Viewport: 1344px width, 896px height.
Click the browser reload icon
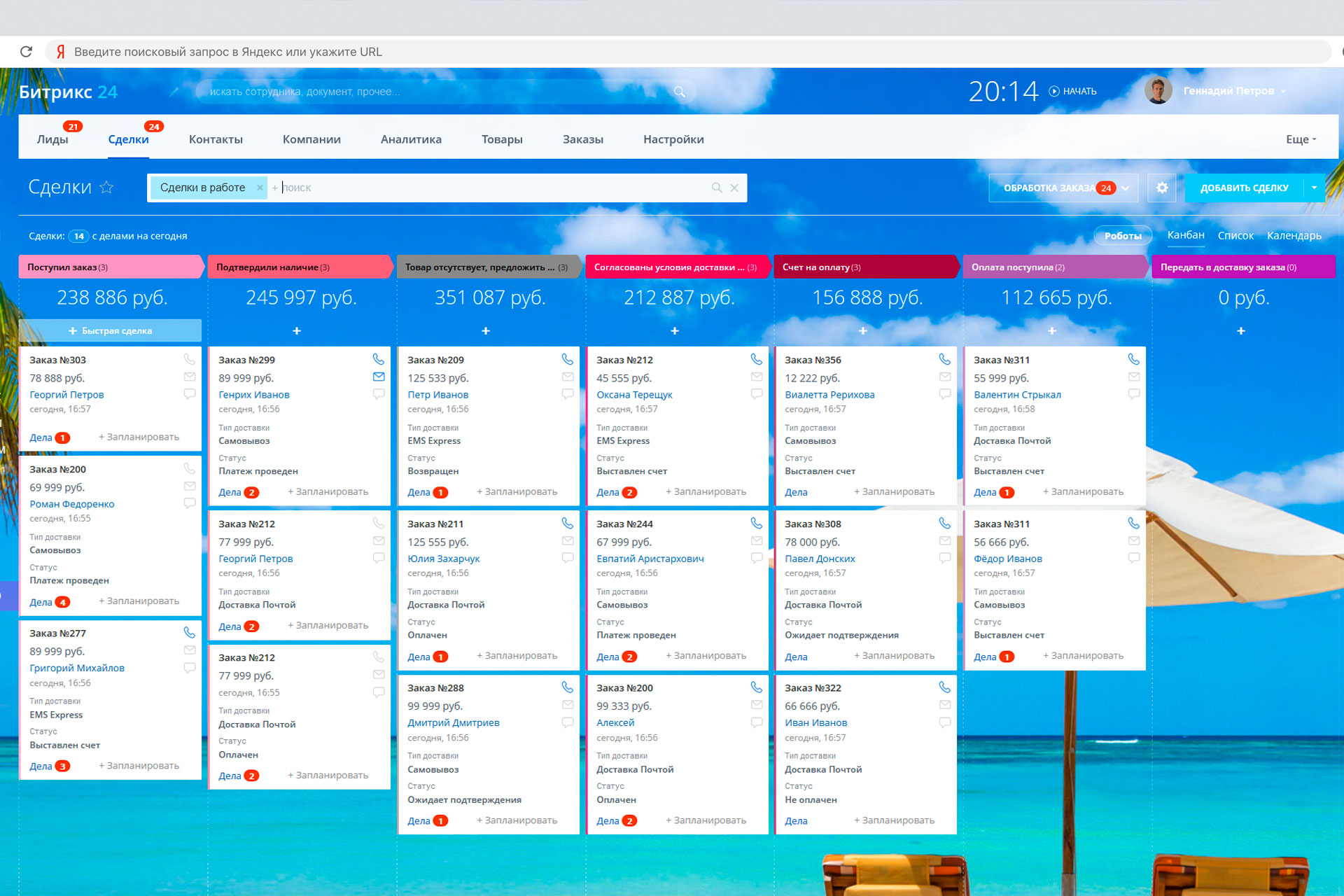click(26, 52)
